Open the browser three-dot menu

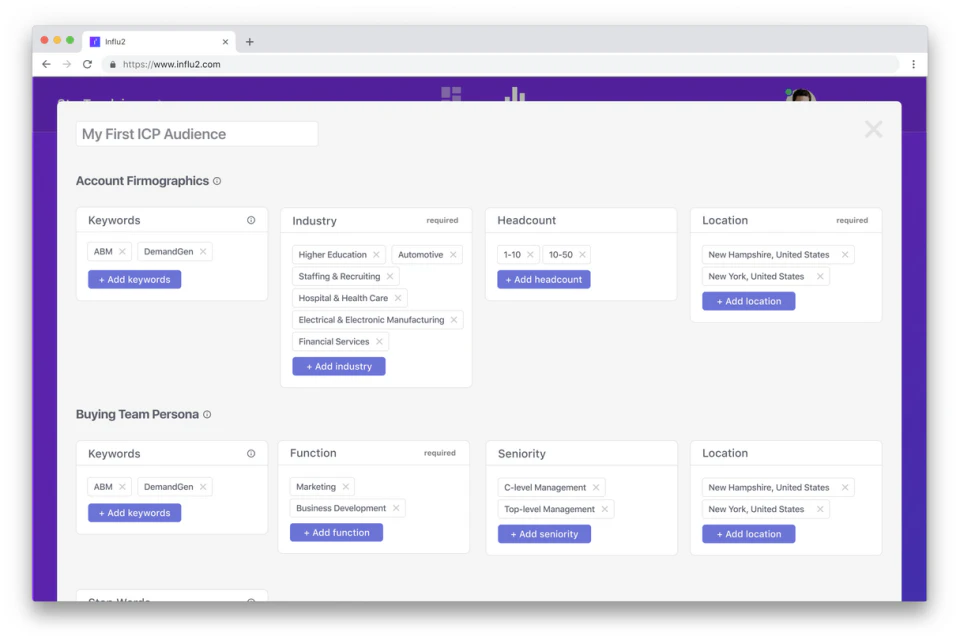click(x=913, y=63)
